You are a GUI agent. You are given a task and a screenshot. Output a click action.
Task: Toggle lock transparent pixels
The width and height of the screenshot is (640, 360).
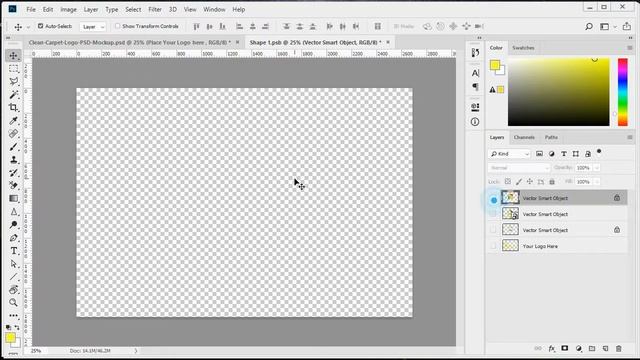point(508,182)
